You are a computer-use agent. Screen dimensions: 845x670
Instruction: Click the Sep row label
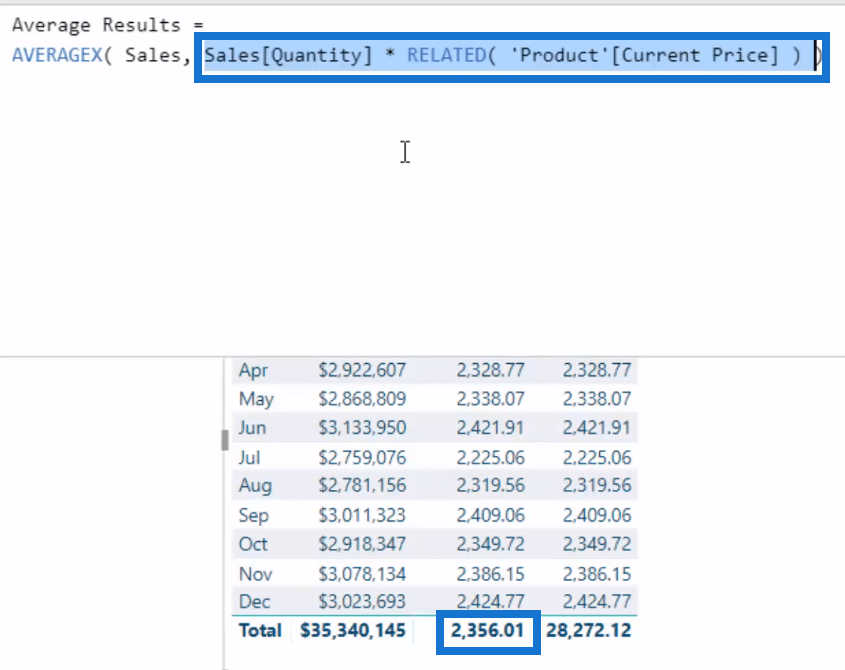253,515
